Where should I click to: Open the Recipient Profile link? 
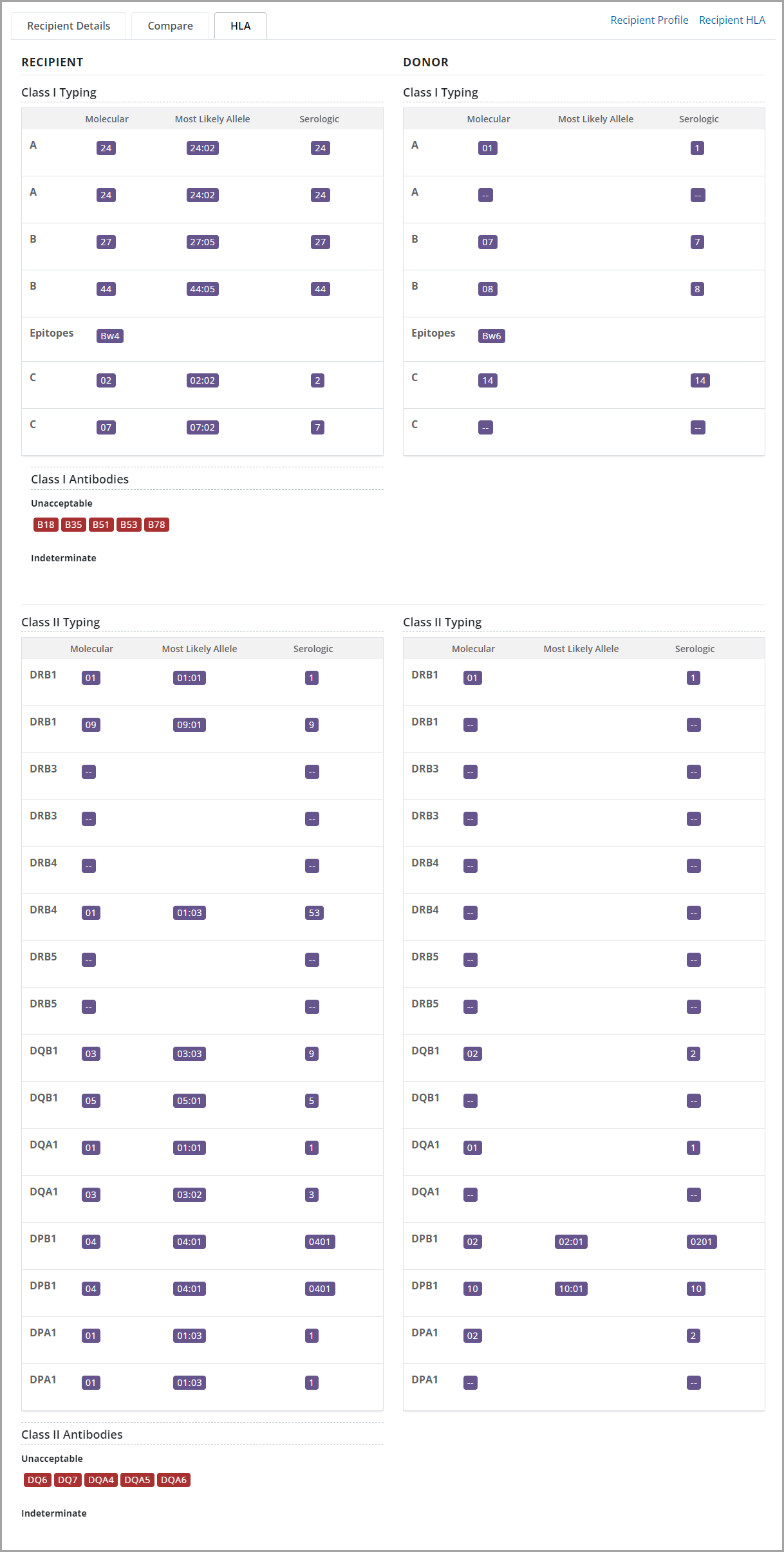[649, 20]
